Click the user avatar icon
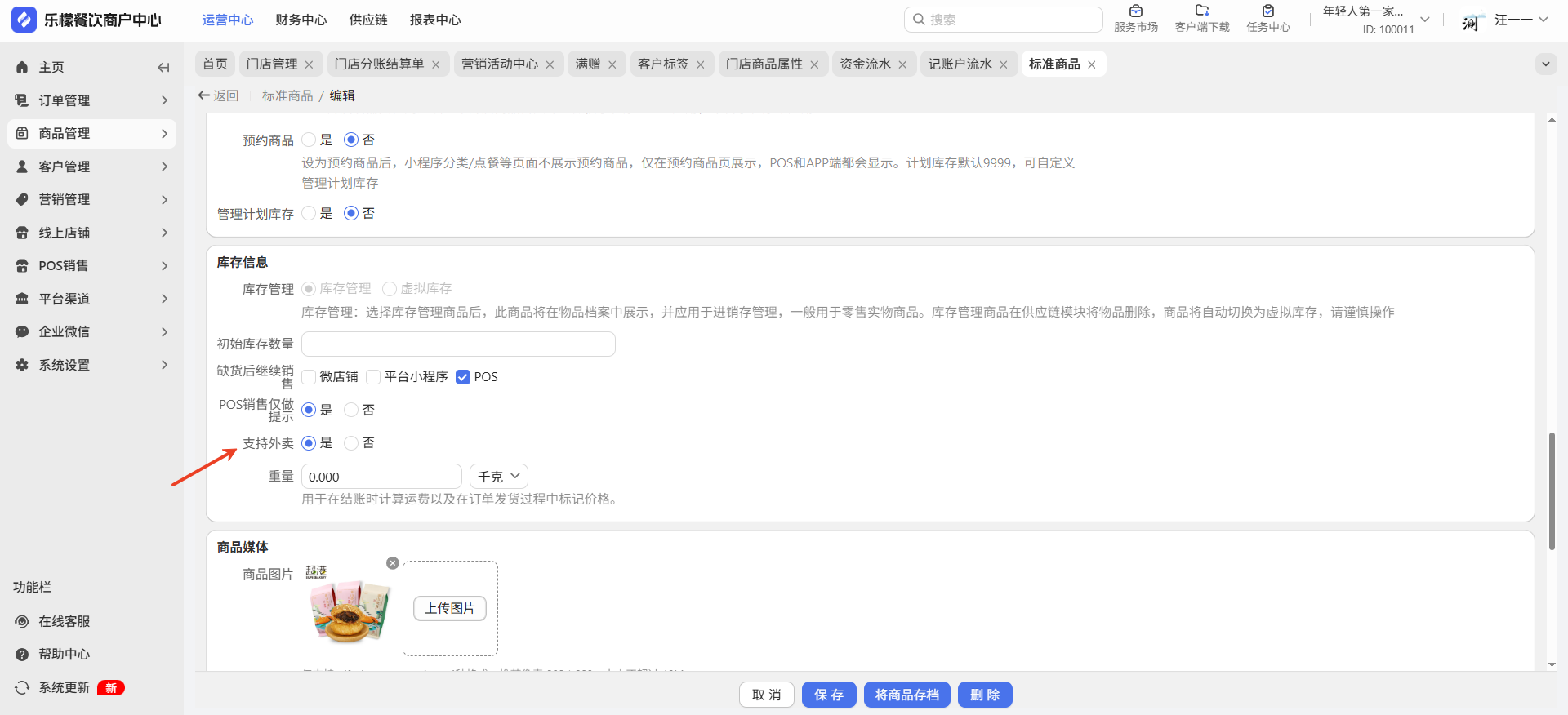The width and height of the screenshot is (1568, 715). point(1472,20)
